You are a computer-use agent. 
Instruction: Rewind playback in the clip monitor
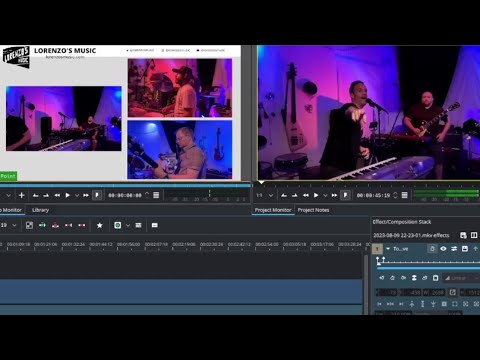(x=57, y=195)
